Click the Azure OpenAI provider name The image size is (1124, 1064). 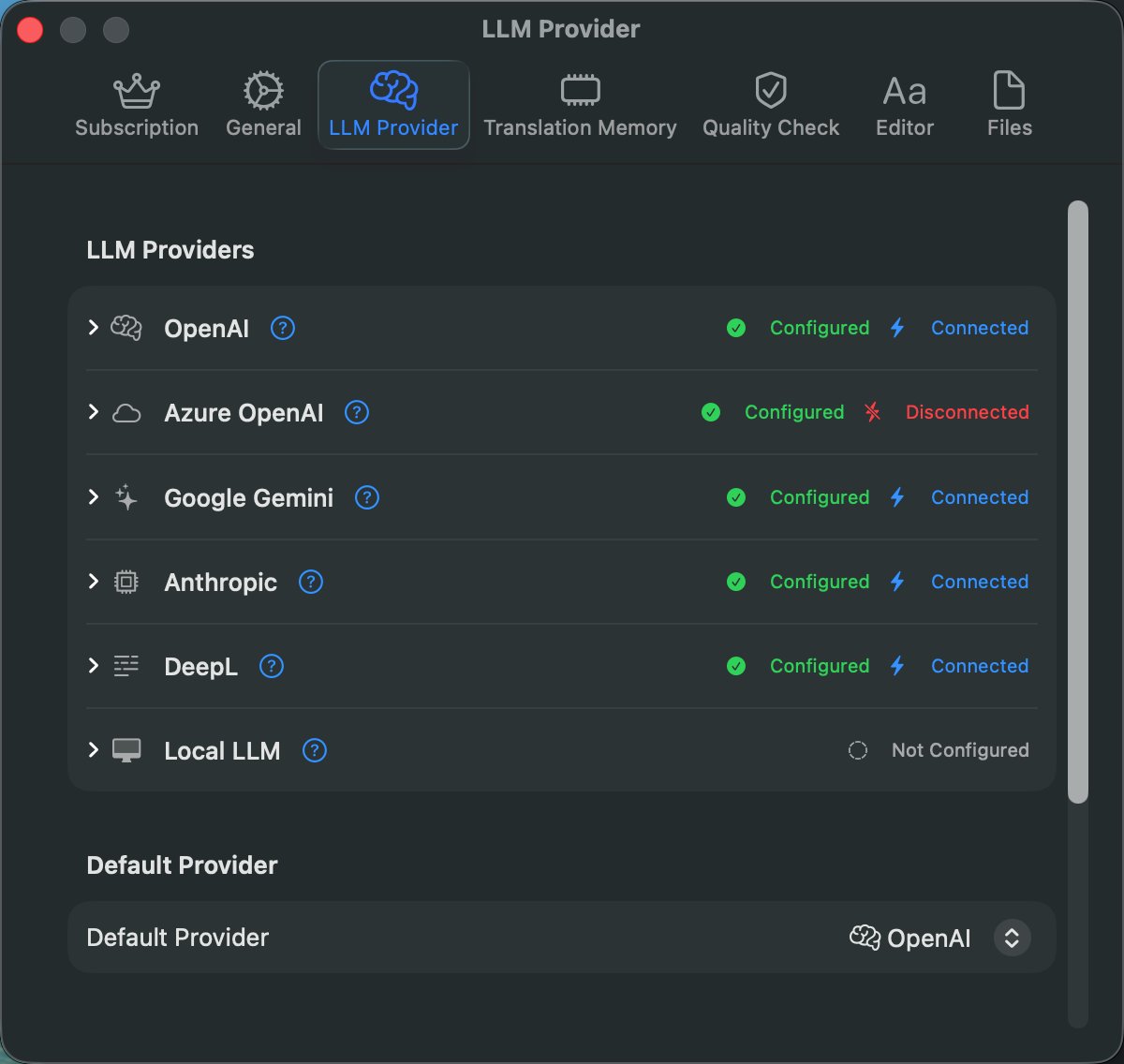[244, 413]
